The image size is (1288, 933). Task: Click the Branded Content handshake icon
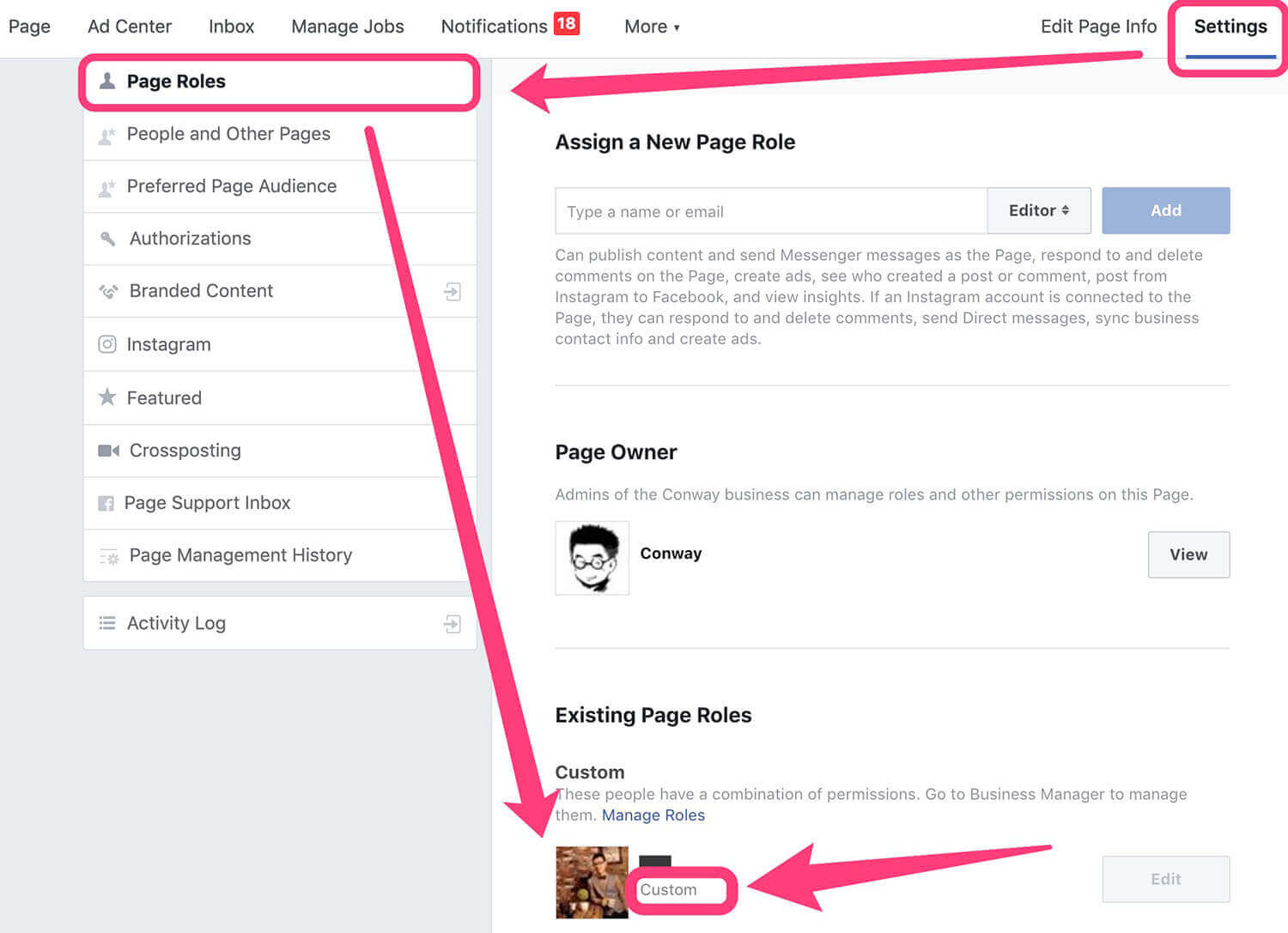[108, 292]
